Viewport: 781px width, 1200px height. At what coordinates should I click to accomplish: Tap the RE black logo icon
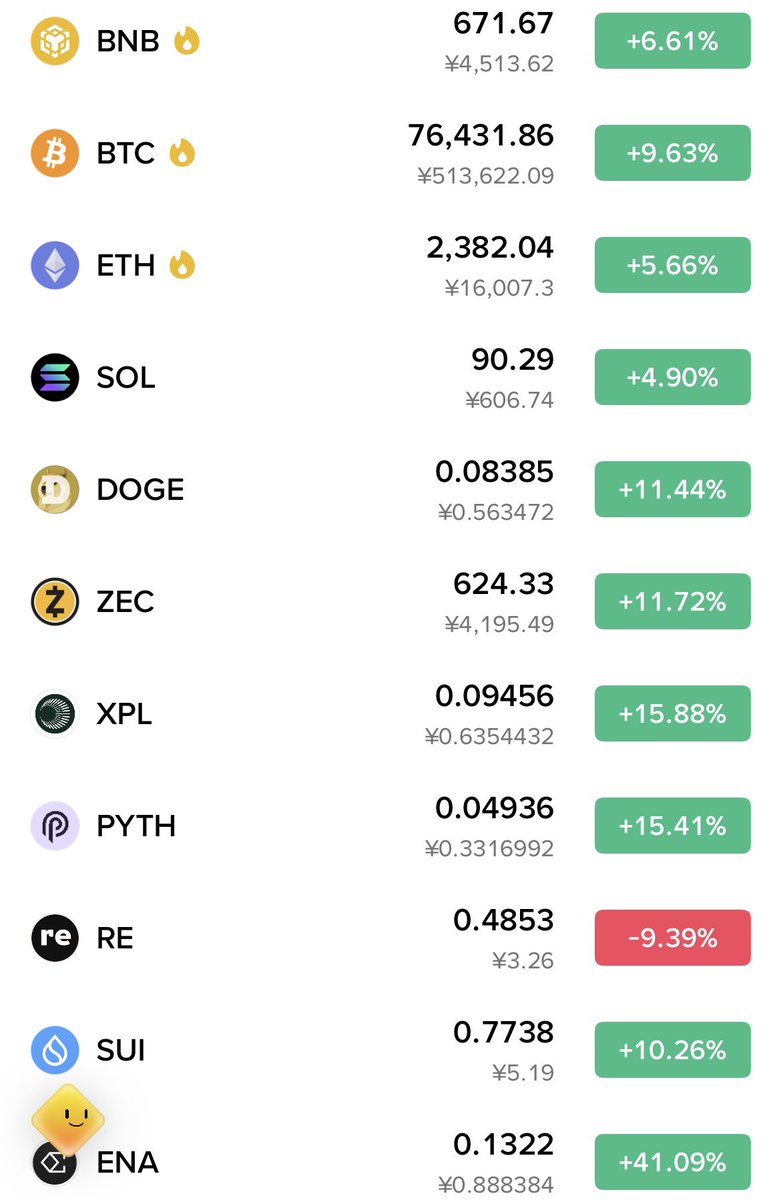click(x=55, y=937)
